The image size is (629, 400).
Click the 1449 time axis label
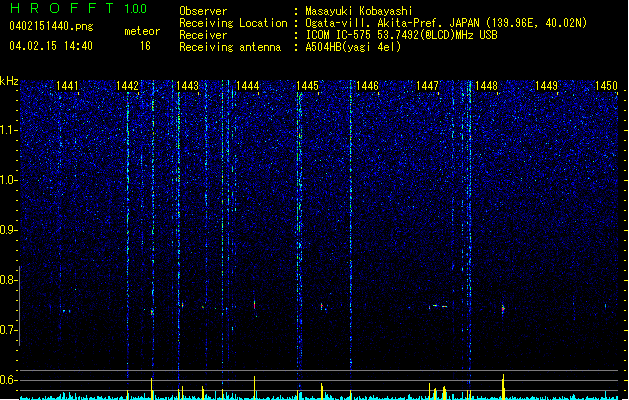pyautogui.click(x=546, y=85)
